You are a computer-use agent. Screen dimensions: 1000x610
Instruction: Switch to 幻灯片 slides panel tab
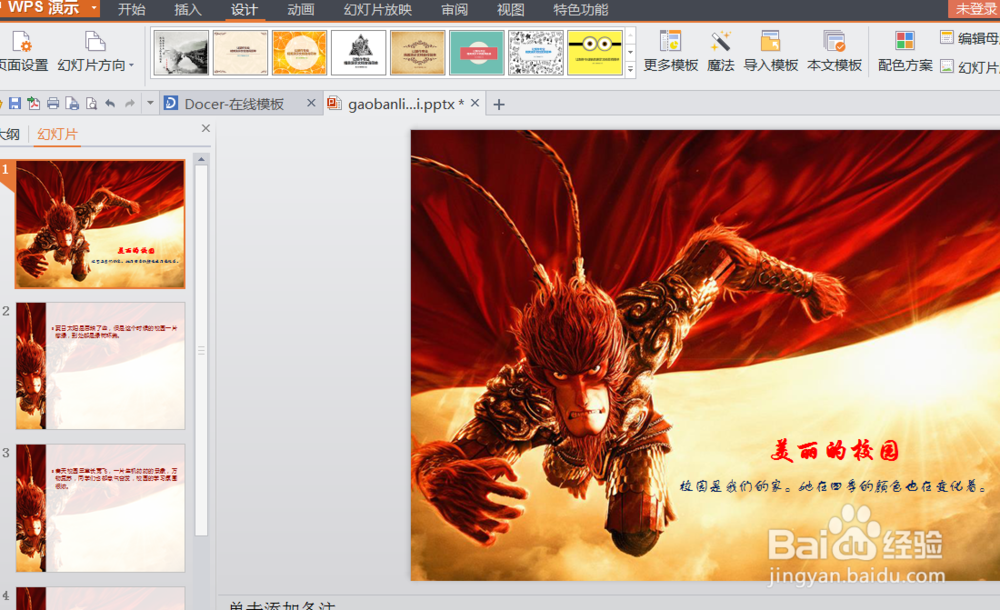tap(57, 134)
